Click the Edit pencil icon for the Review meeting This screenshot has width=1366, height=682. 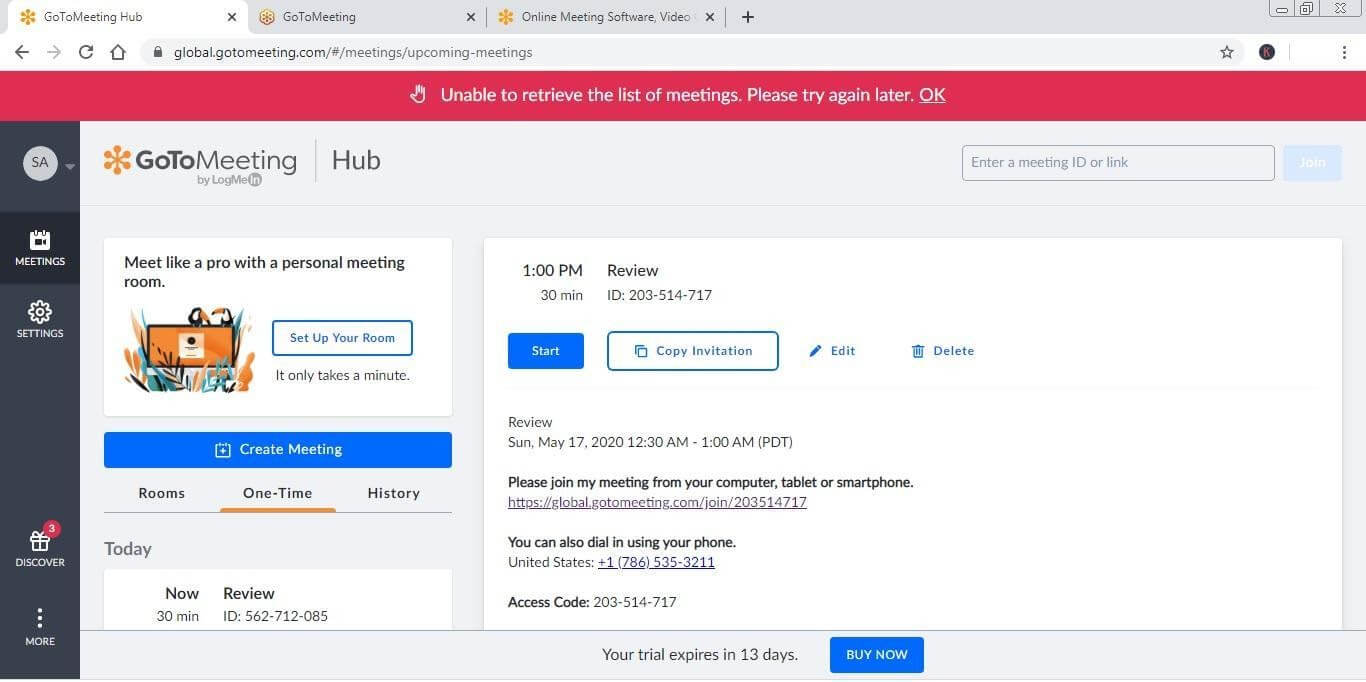(815, 350)
